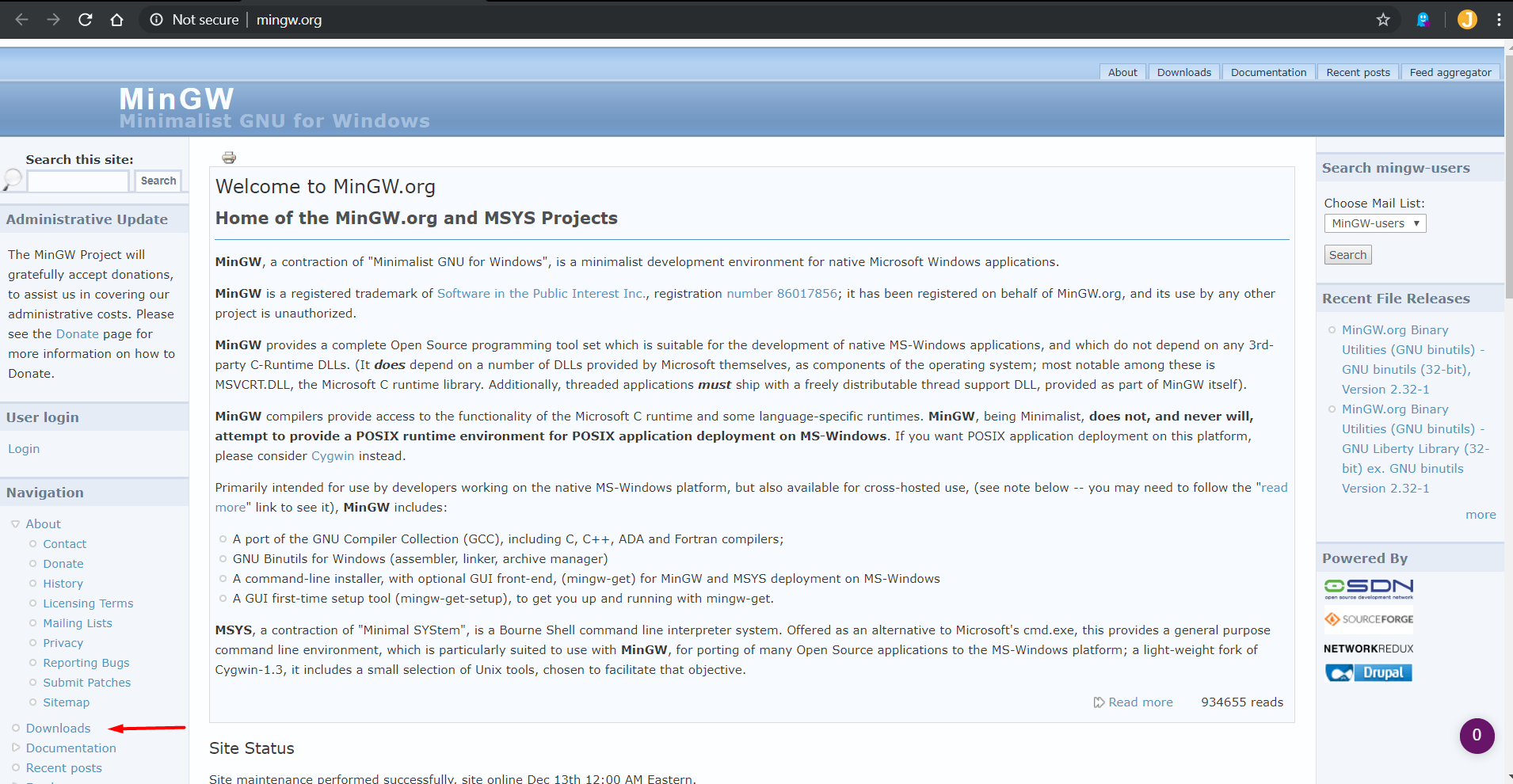
Task: Open the Donate link in Administrative Update
Action: click(x=78, y=334)
